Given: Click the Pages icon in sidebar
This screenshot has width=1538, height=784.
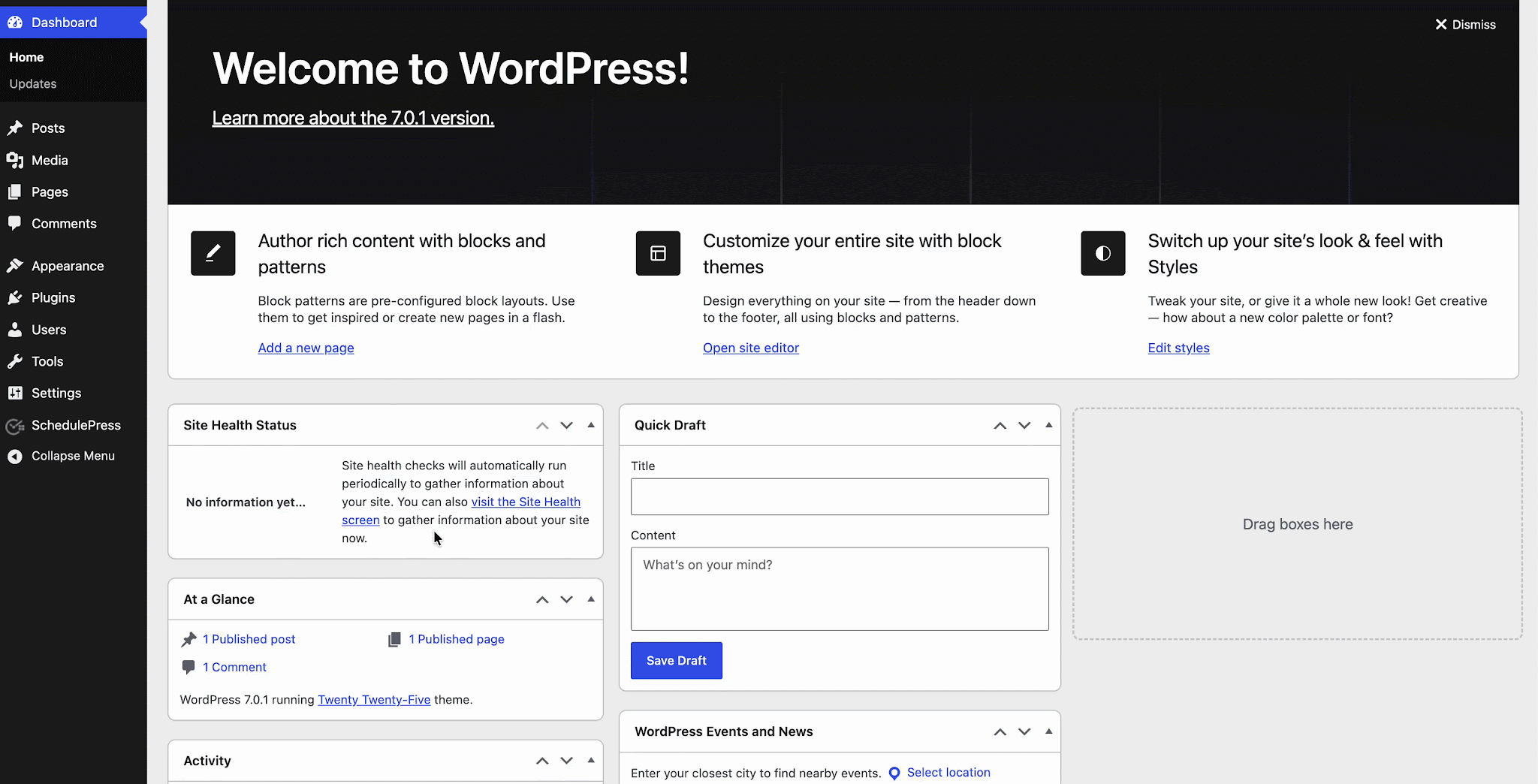Looking at the screenshot, I should click(15, 192).
